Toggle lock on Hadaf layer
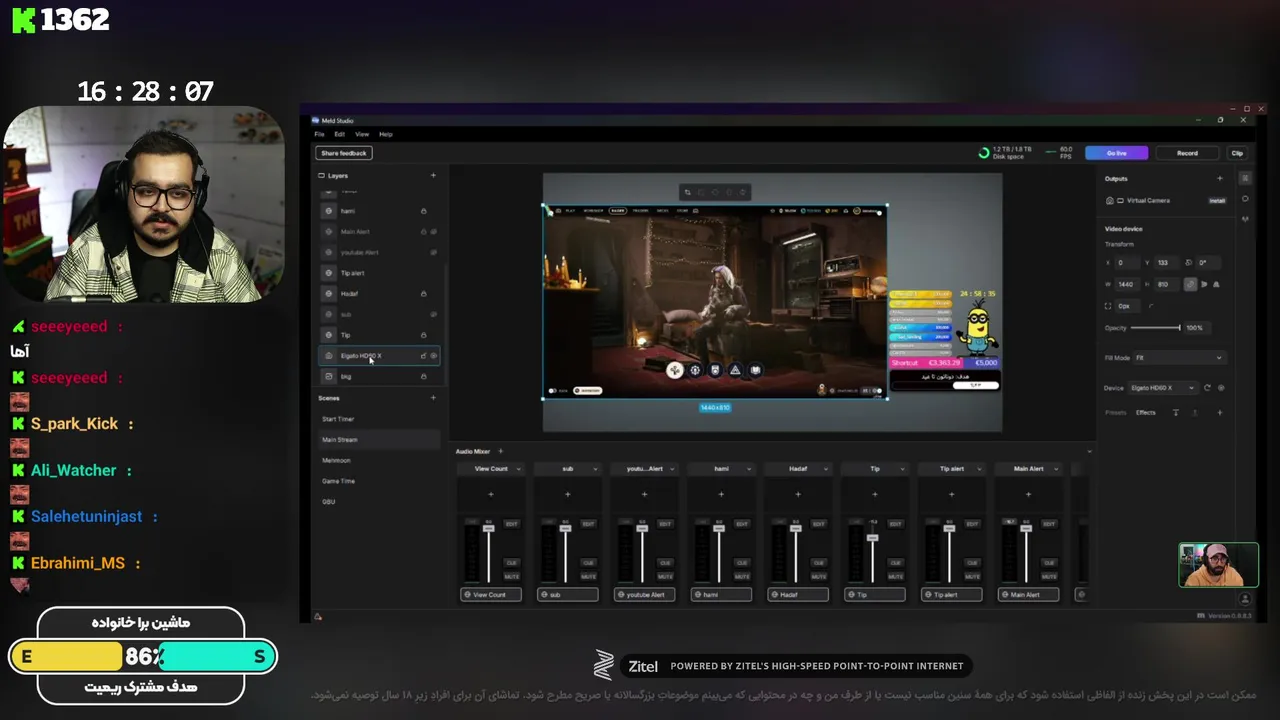Screen dimensions: 1280x720 click(x=424, y=294)
